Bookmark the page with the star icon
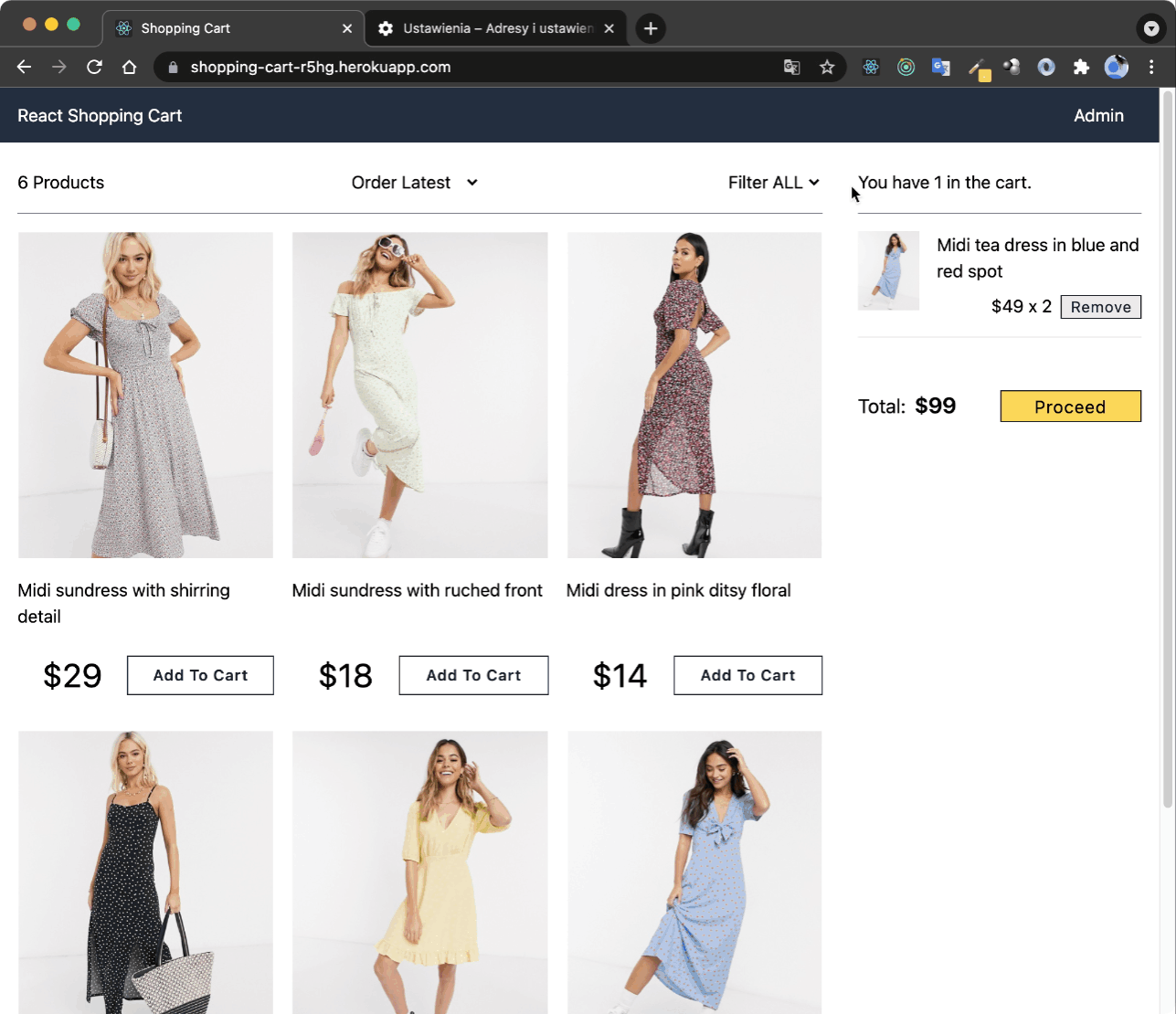1176x1014 pixels. click(828, 67)
